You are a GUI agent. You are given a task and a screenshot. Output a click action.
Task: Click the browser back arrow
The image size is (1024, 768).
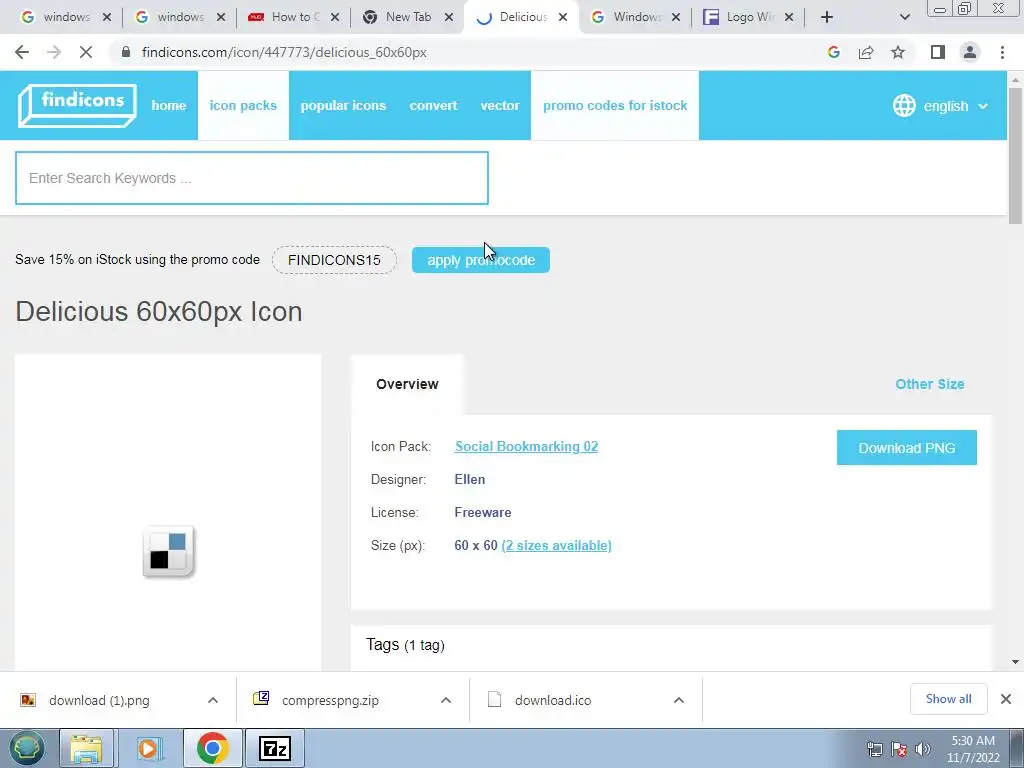point(22,52)
